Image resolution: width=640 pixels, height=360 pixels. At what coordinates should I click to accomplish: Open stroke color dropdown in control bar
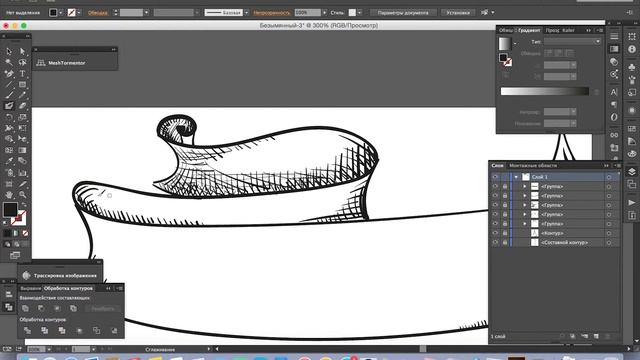pos(79,13)
